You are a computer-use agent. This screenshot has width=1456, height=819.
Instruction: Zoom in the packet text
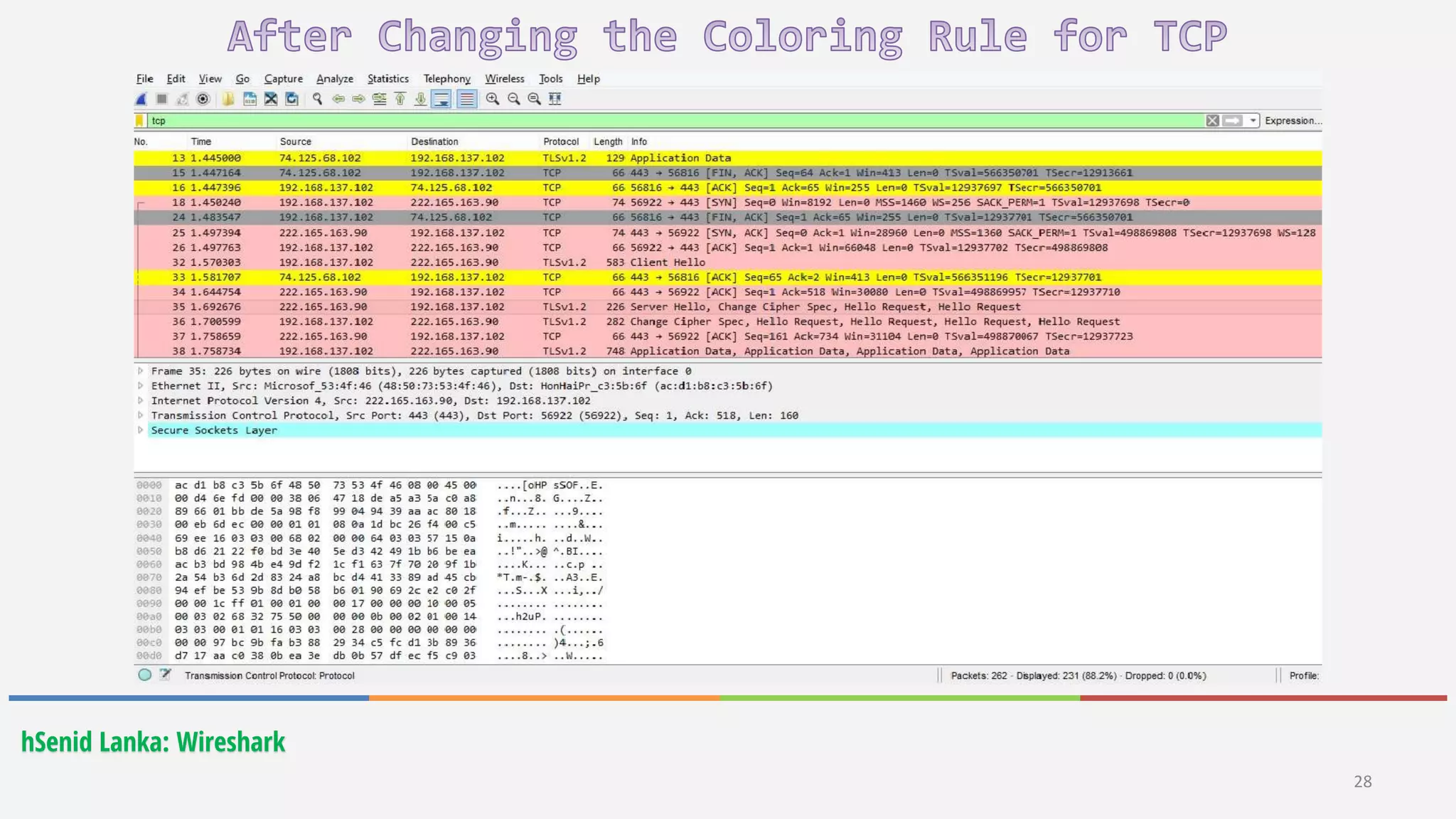[493, 99]
